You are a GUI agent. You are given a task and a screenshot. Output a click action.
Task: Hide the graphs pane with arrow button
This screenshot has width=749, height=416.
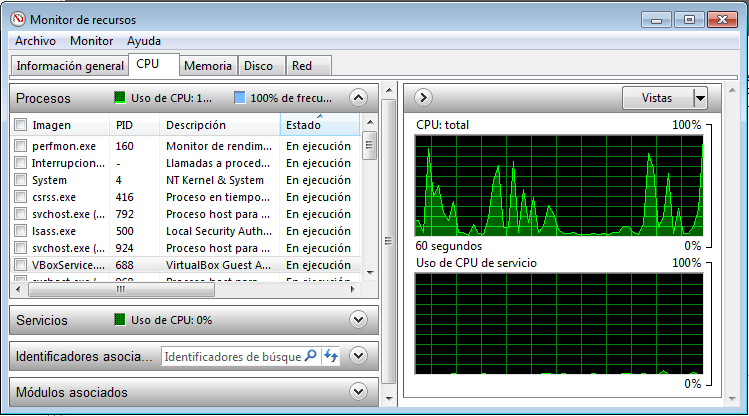(x=422, y=97)
